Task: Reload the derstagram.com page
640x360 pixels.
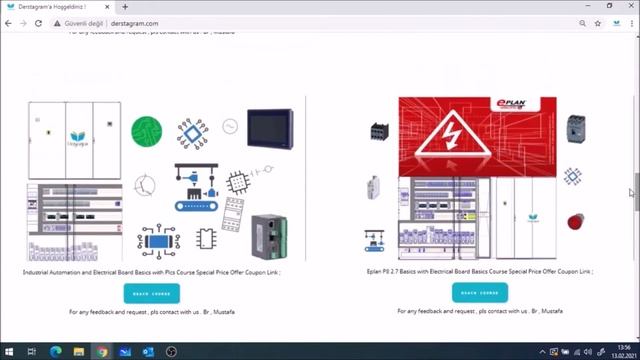Action: pos(38,24)
